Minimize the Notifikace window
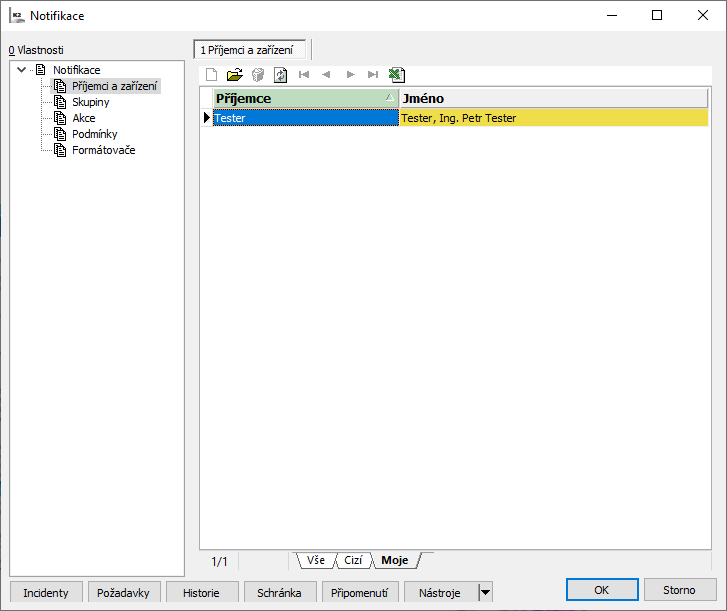Screen dimensions: 727x611 (x=612, y=15)
